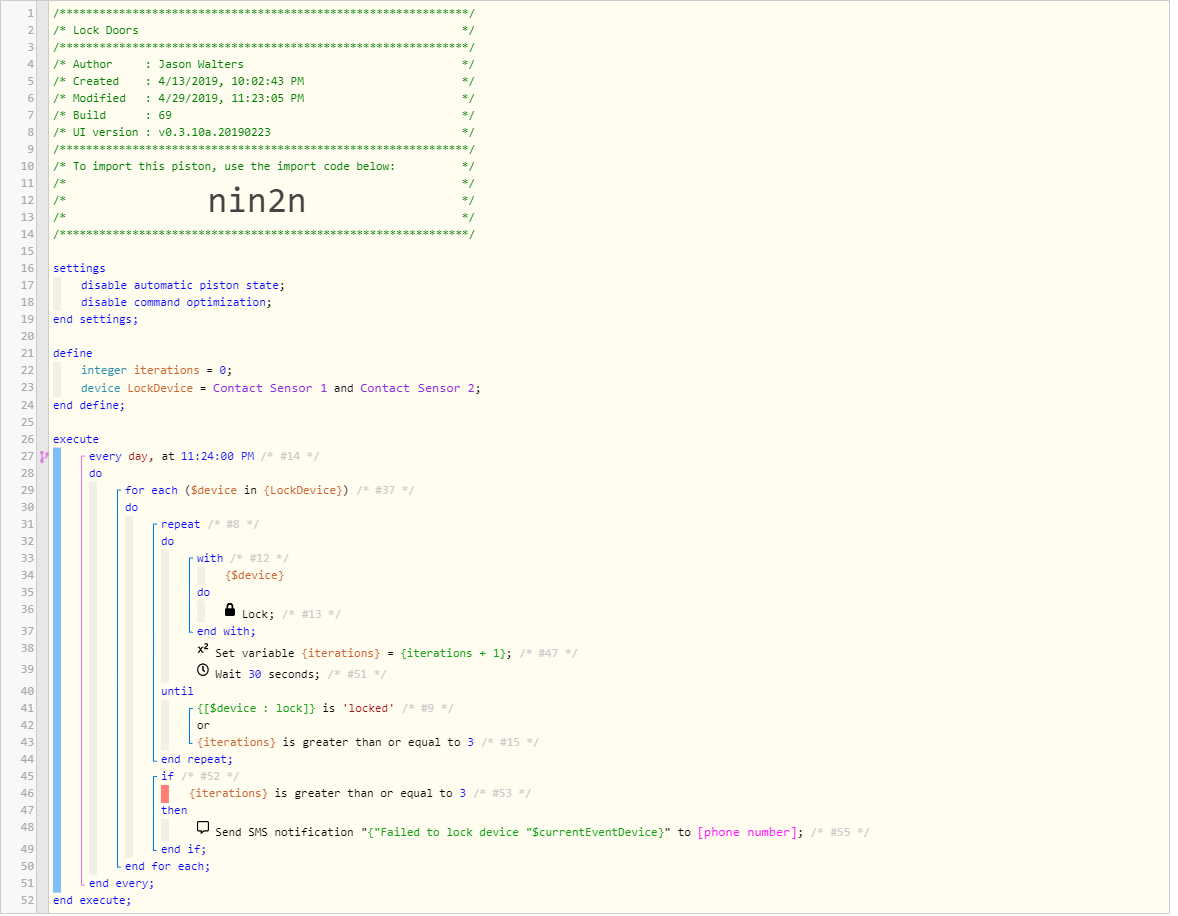This screenshot has height=916, width=1178.
Task: Click the lock icon beside Lock command
Action: click(230, 610)
